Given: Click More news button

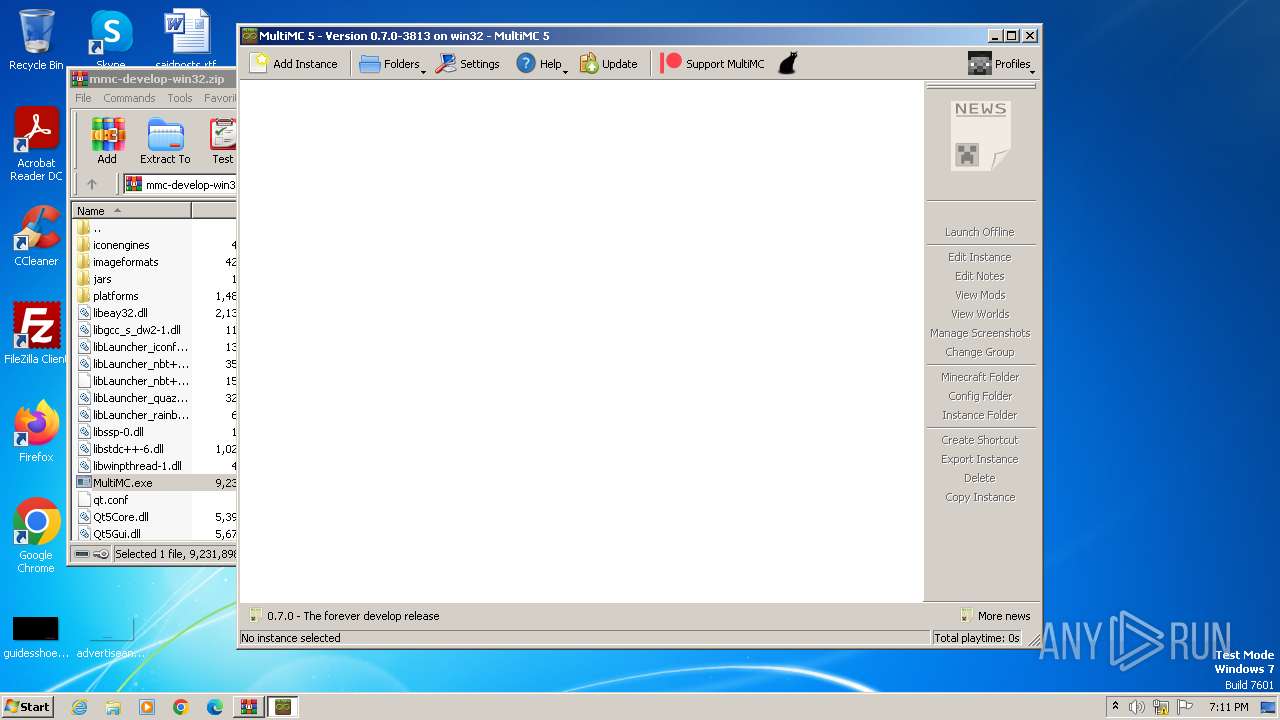Looking at the screenshot, I should pyautogui.click(x=995, y=616).
